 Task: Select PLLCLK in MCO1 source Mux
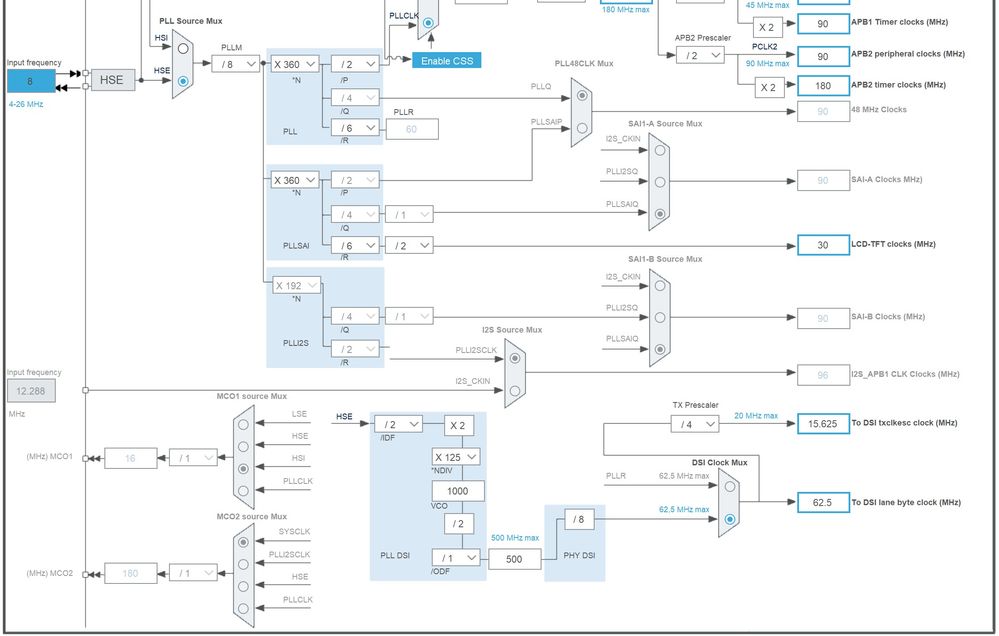point(243,491)
